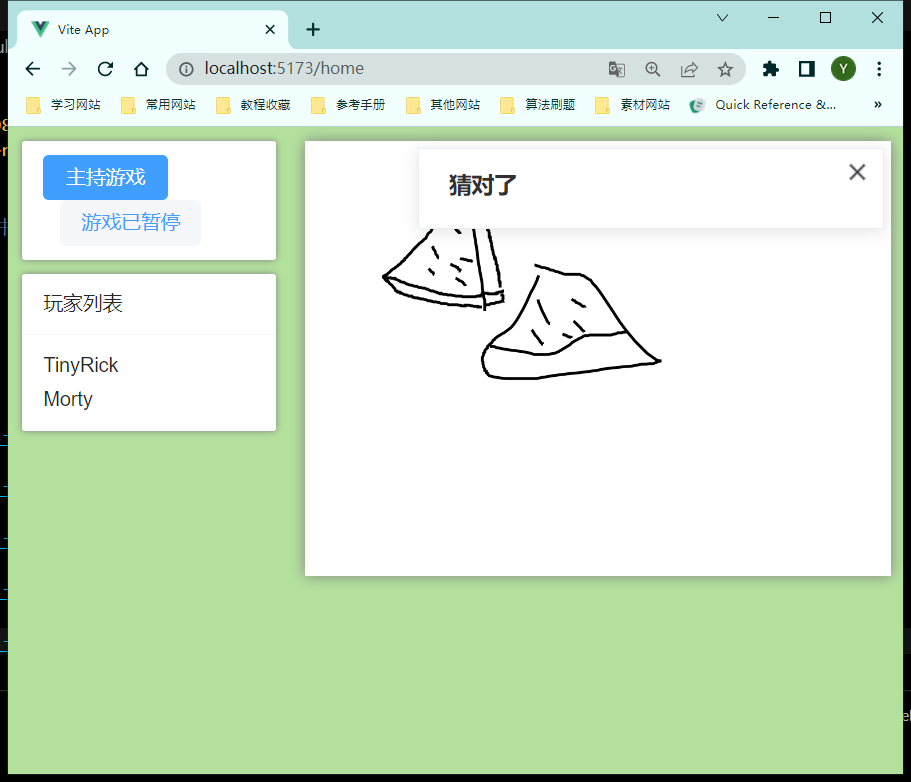Open the tab search dropdown arrow
Screen dimensions: 911x782
pos(723,18)
